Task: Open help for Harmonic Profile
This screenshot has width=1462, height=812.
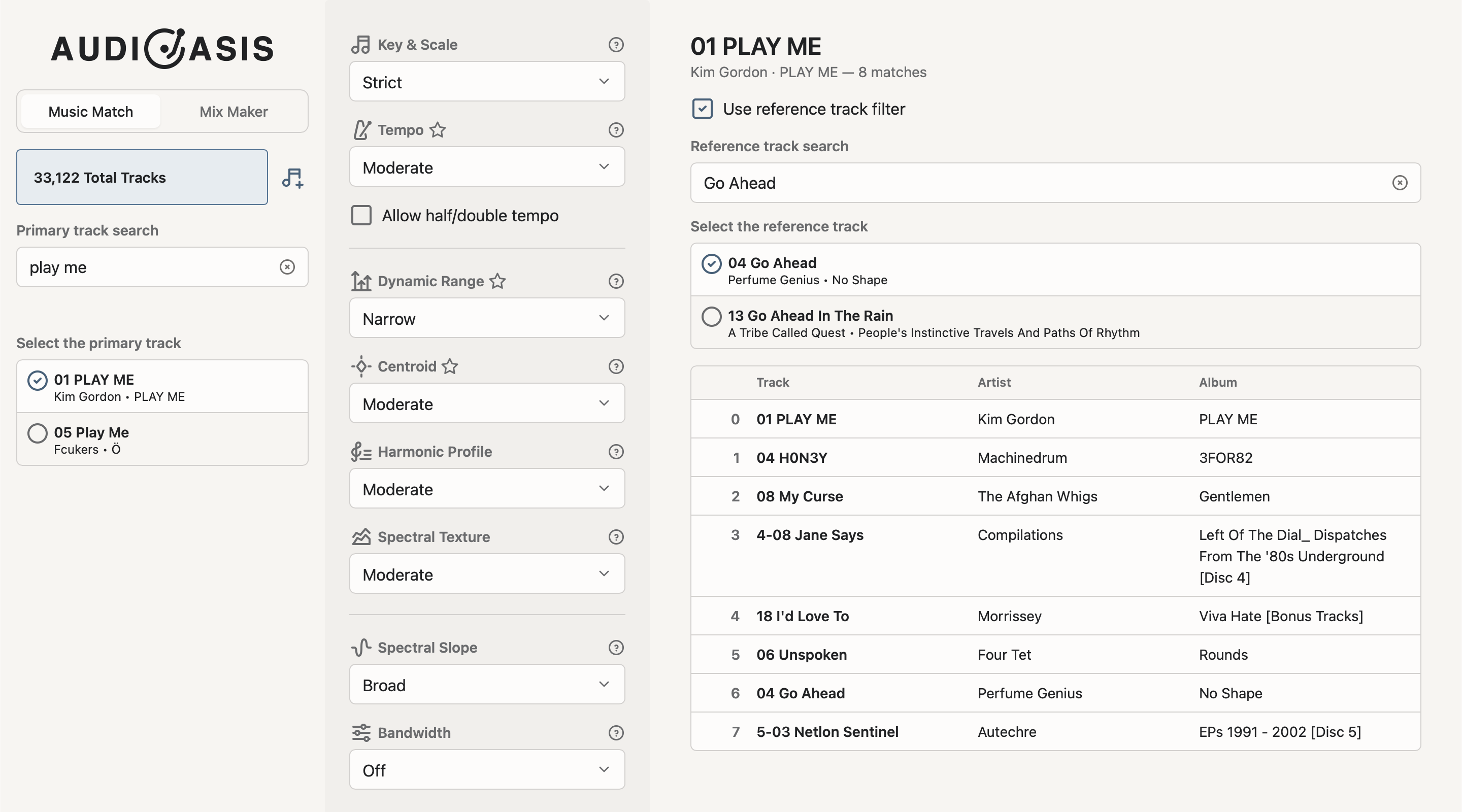Action: coord(616,452)
